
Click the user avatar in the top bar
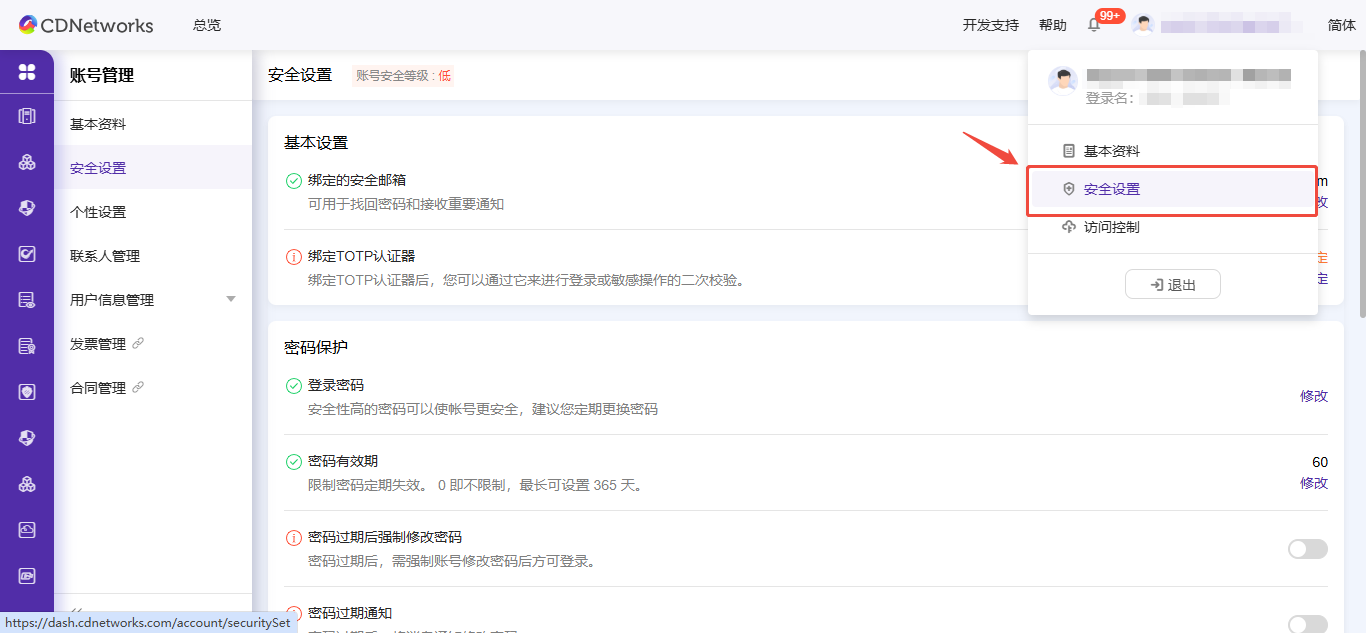point(1142,24)
